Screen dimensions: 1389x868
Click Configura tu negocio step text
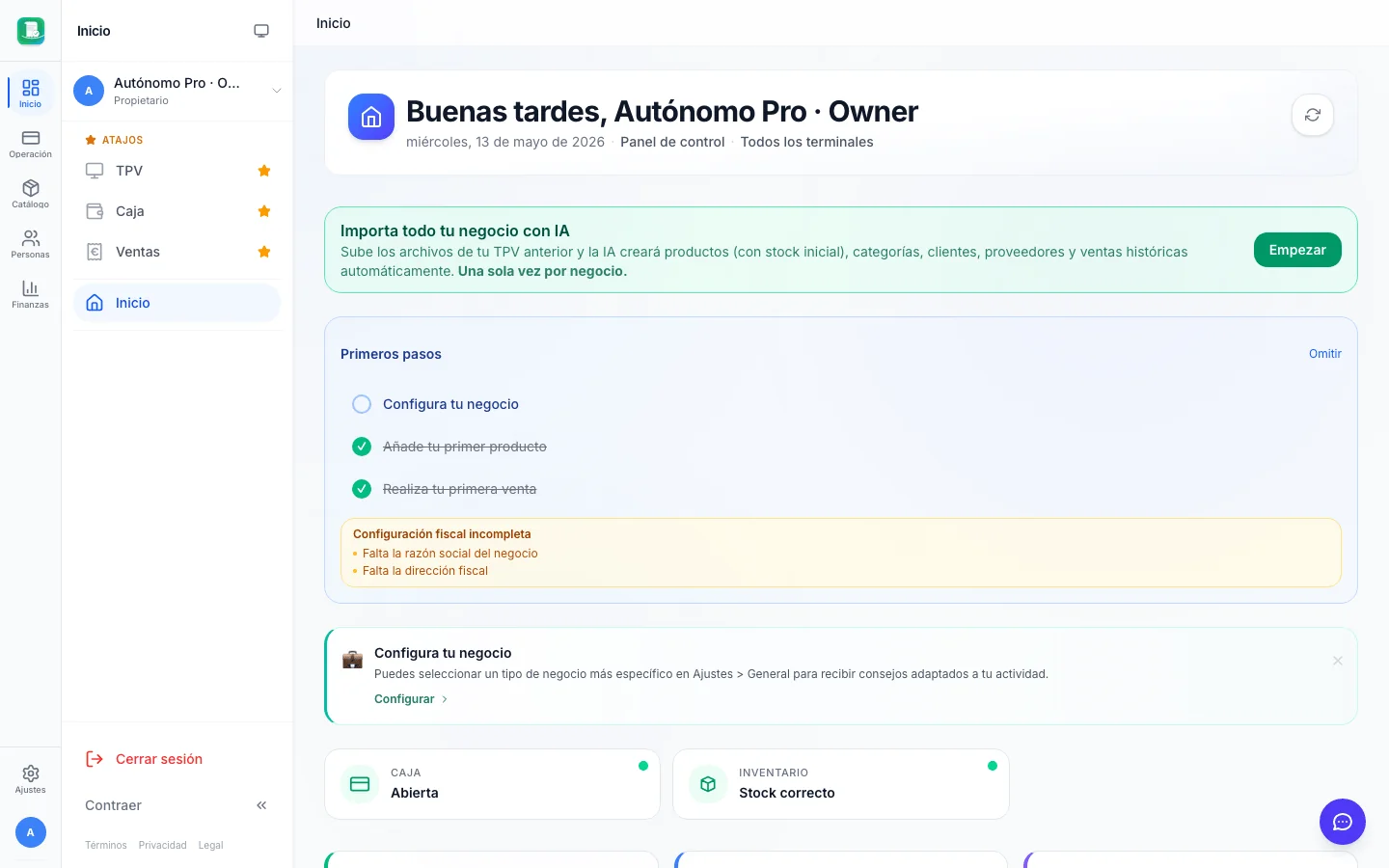[450, 404]
